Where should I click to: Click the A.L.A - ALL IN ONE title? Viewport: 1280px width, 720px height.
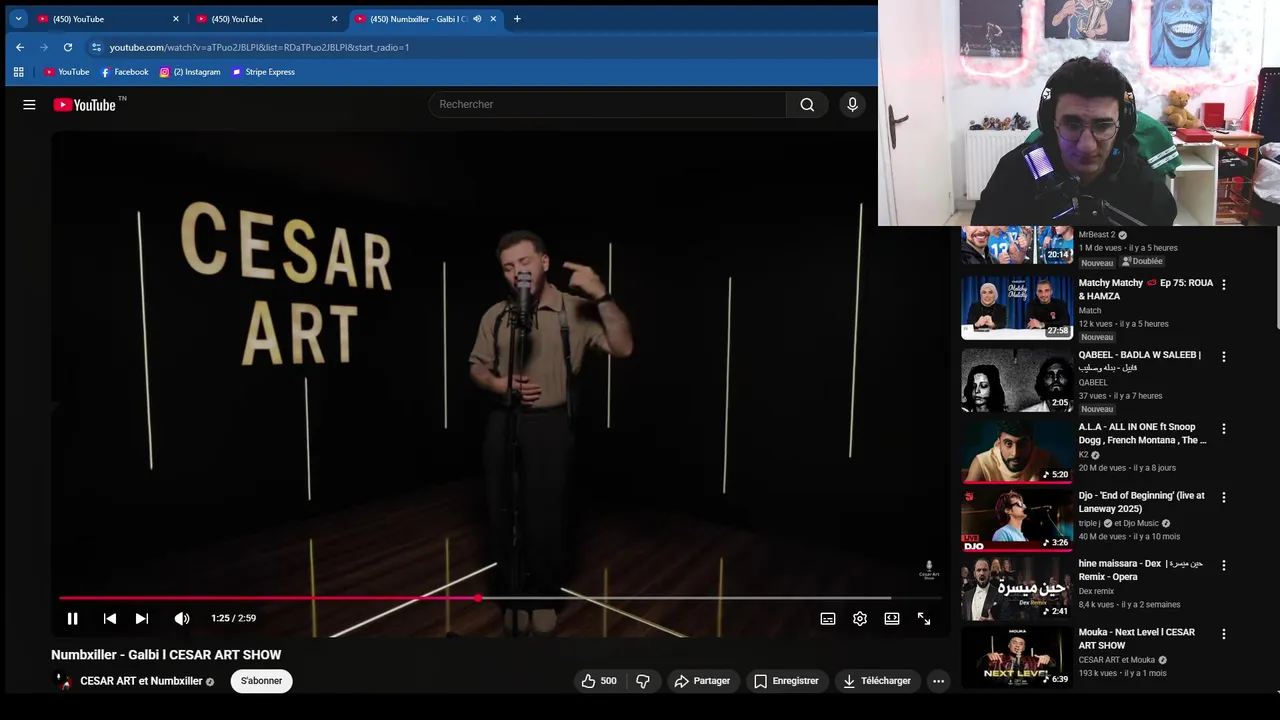tap(1142, 434)
